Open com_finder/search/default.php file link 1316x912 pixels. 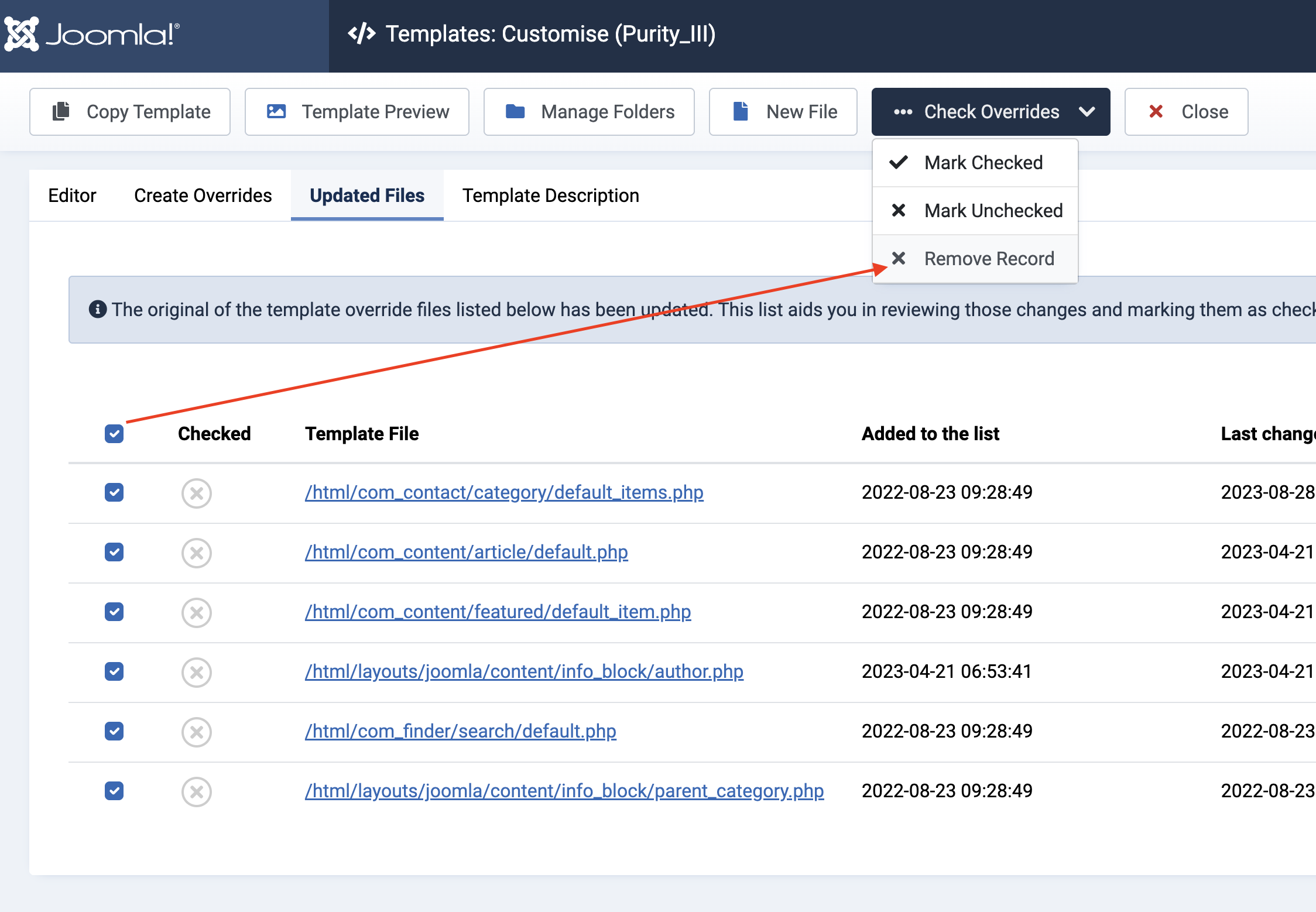tap(460, 731)
